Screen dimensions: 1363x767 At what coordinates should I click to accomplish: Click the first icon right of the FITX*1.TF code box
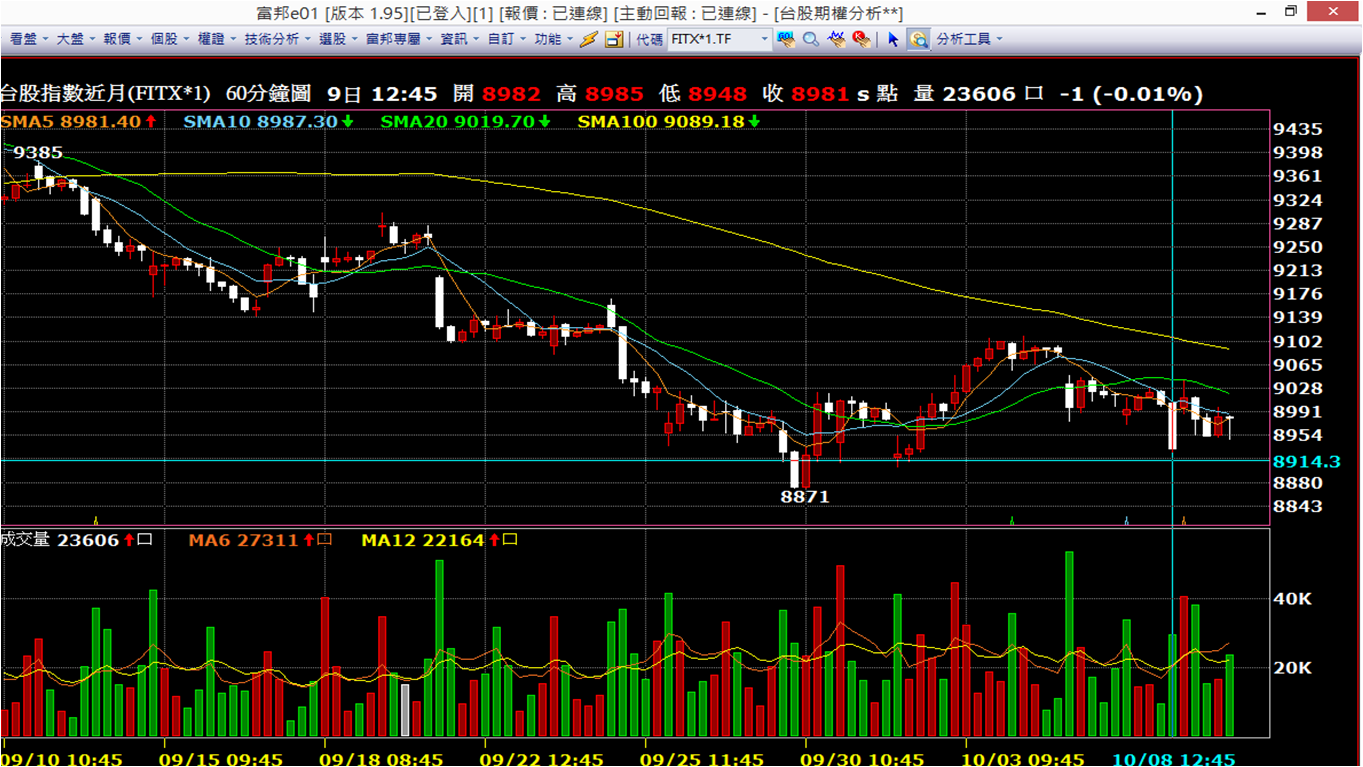787,39
